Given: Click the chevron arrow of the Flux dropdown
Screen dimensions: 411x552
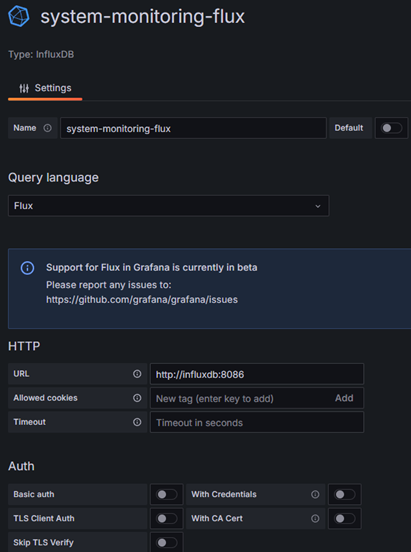Looking at the screenshot, I should (318, 206).
